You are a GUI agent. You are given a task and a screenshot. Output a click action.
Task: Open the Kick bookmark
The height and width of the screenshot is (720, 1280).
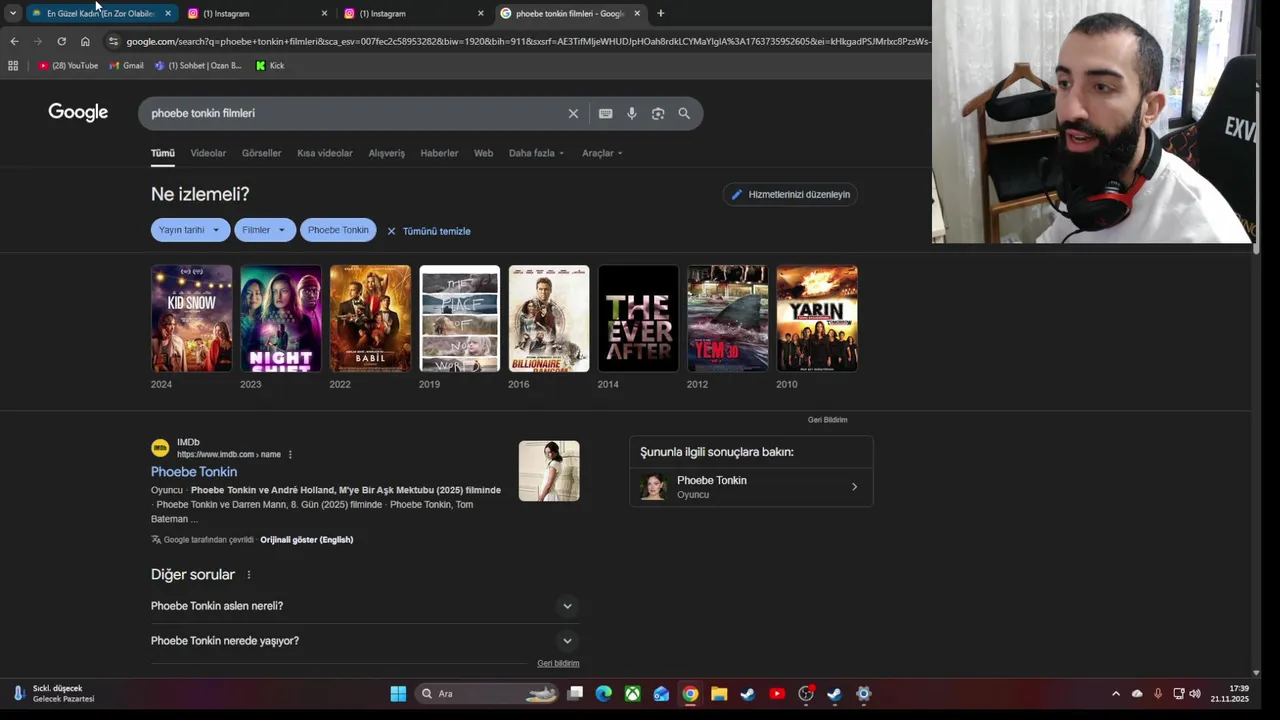(270, 65)
